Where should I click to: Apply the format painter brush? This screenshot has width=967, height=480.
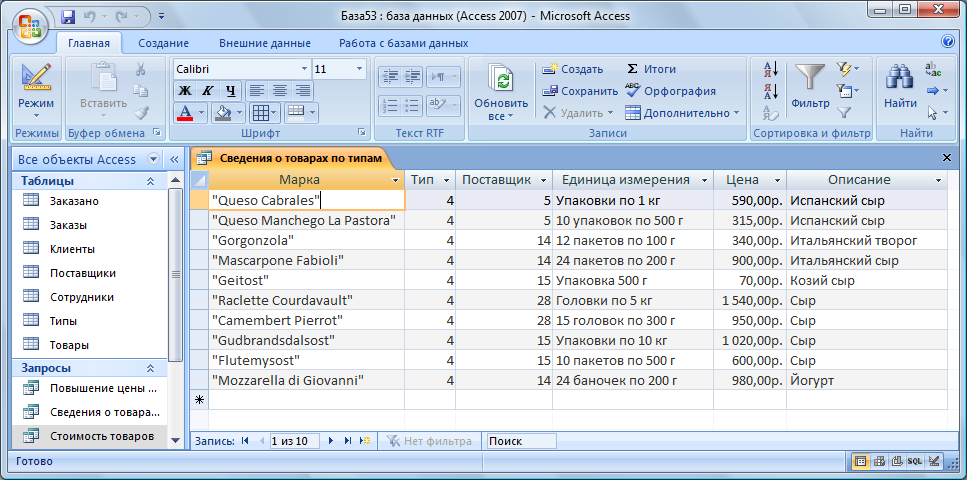point(141,113)
